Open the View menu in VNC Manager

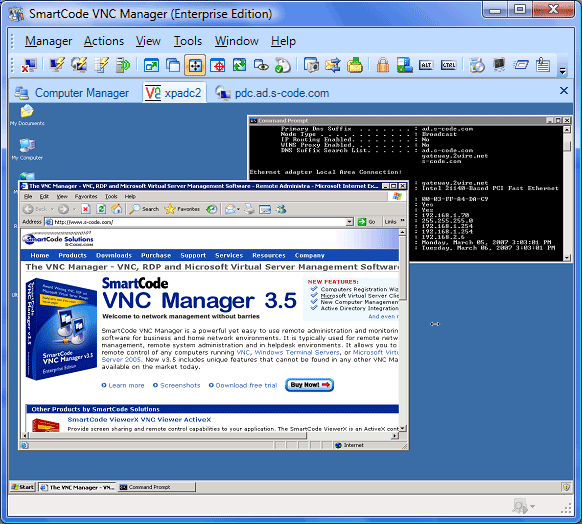tap(148, 41)
